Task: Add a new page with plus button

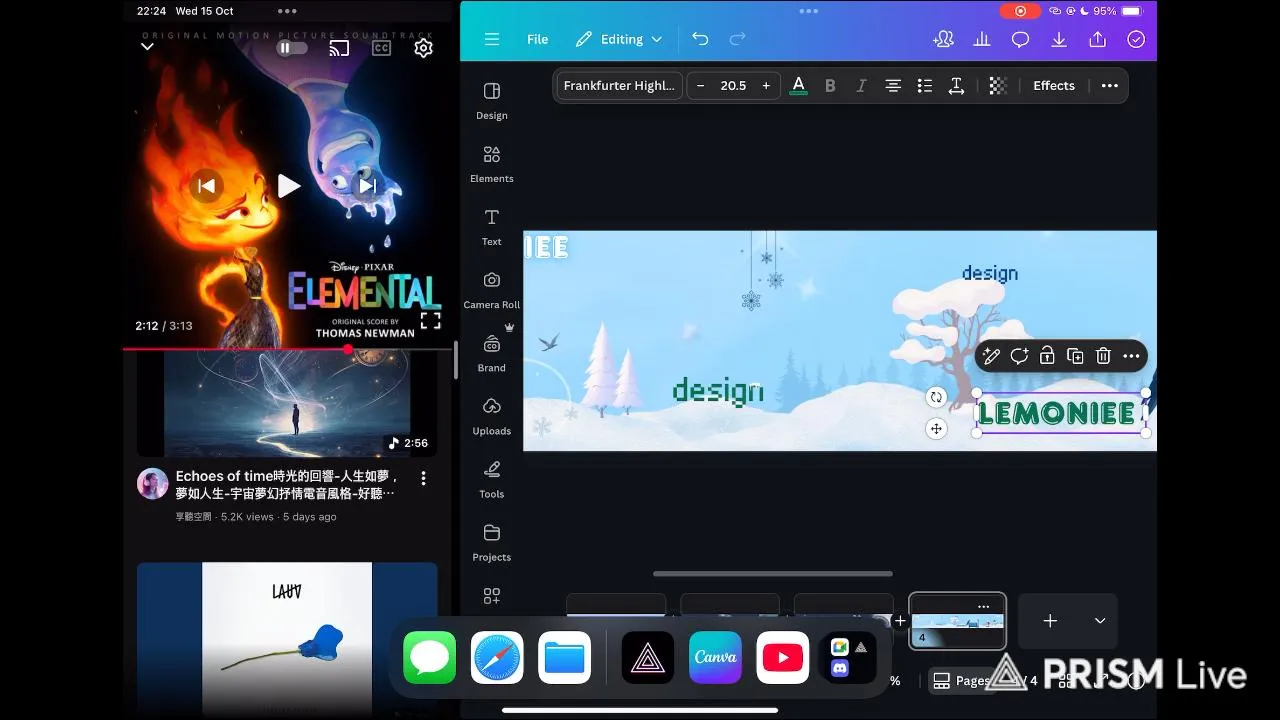Action: [x=1050, y=621]
